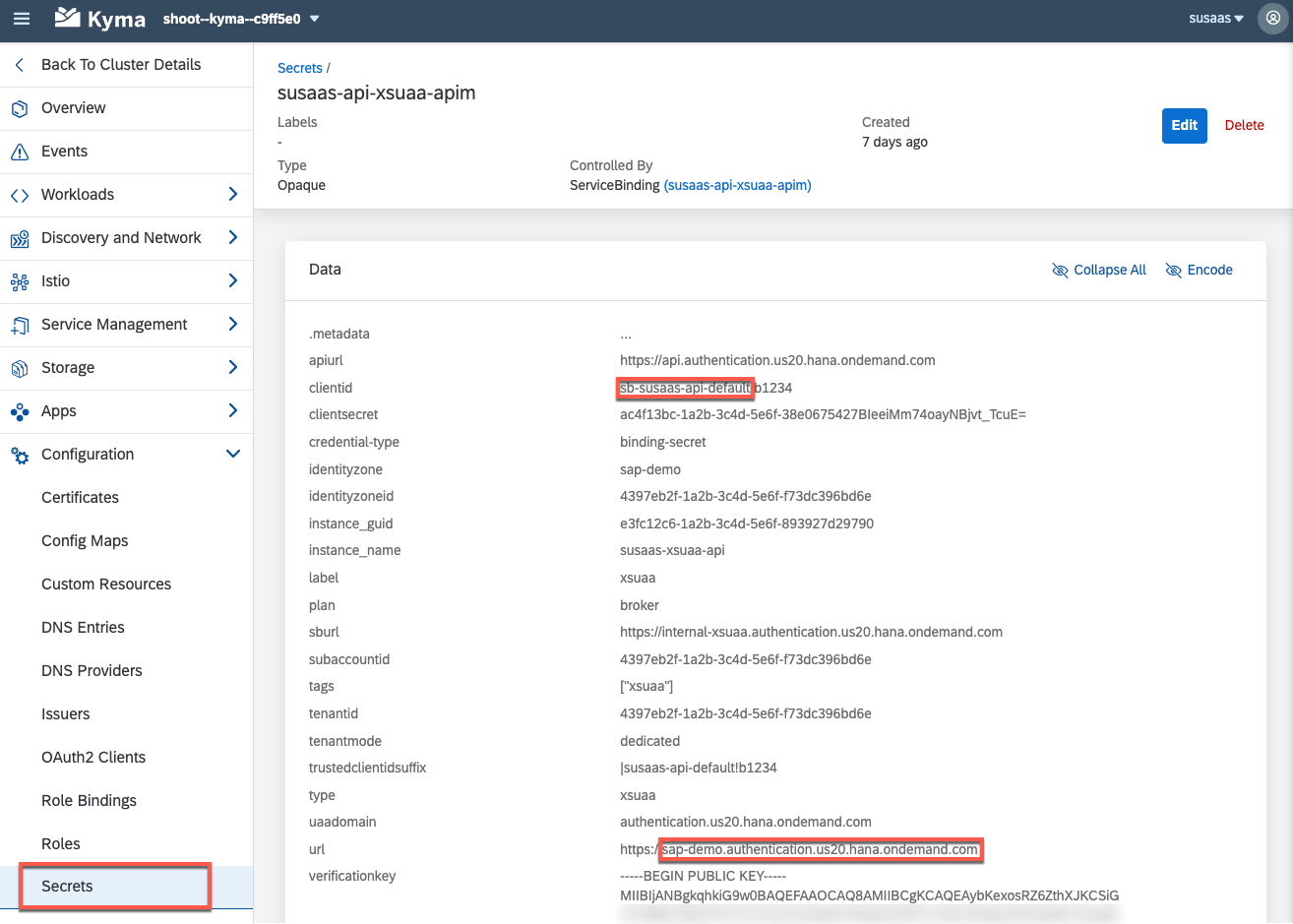Click the uaadomain value
The width and height of the screenshot is (1293, 924).
pos(746,822)
